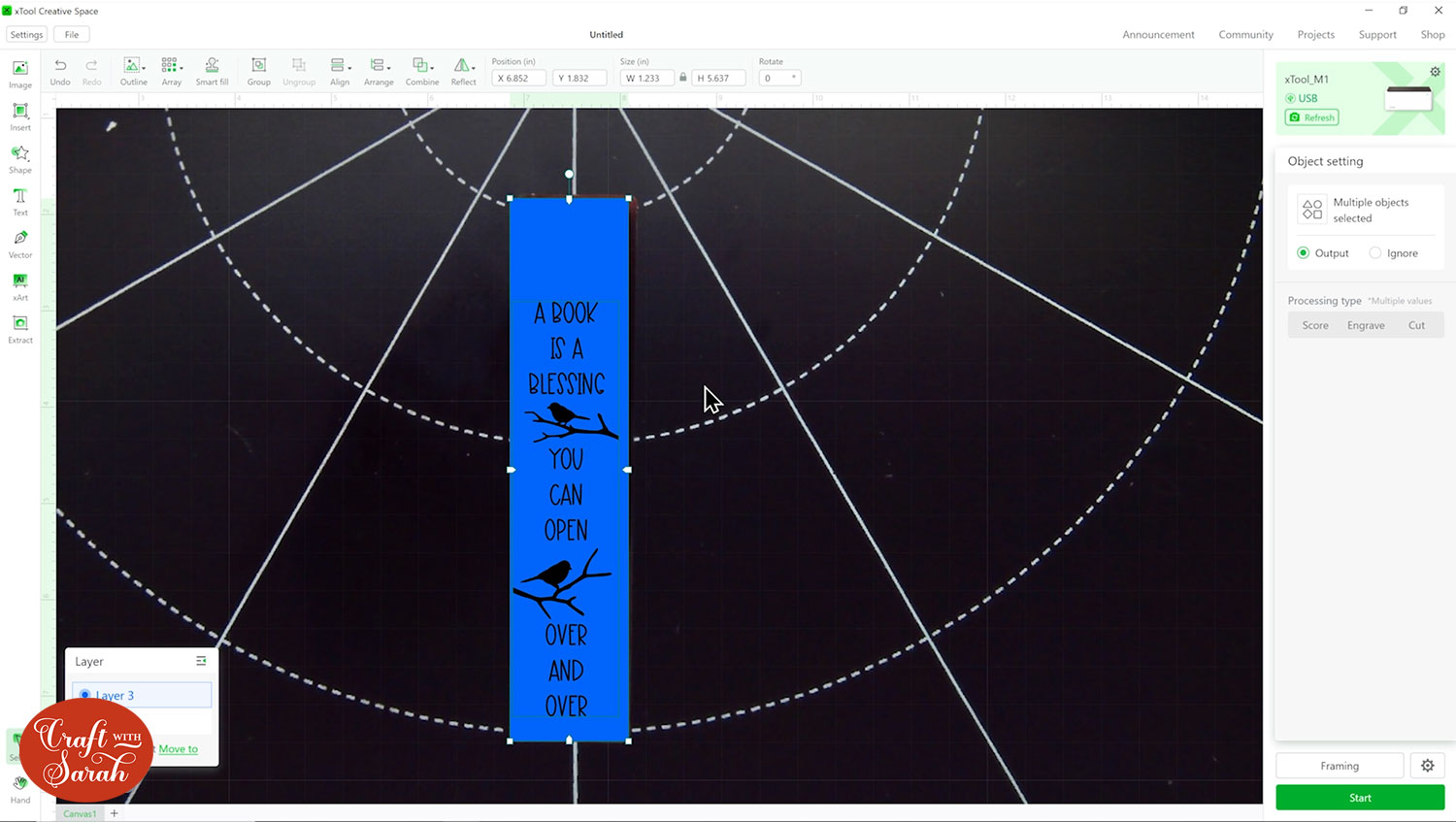Group the selected objects
The width and height of the screenshot is (1456, 822).
pos(258,71)
